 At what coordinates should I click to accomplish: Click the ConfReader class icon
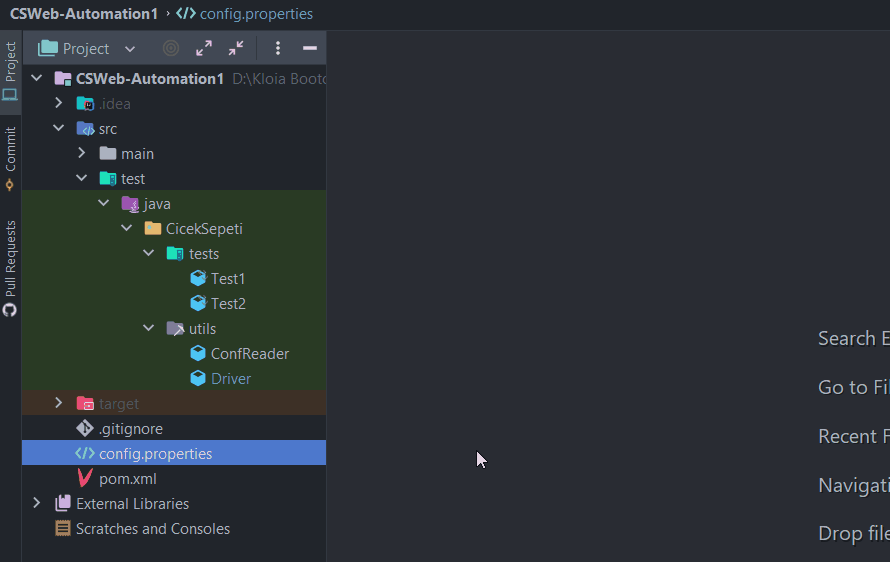[x=198, y=353]
